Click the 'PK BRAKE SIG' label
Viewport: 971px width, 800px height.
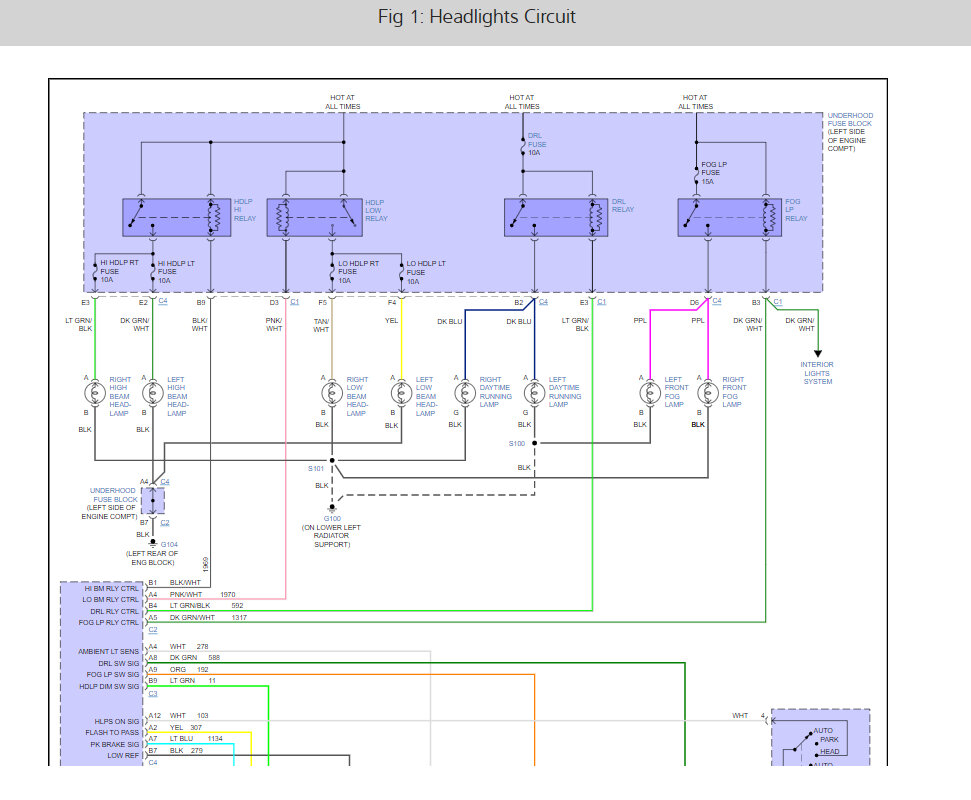coord(115,744)
